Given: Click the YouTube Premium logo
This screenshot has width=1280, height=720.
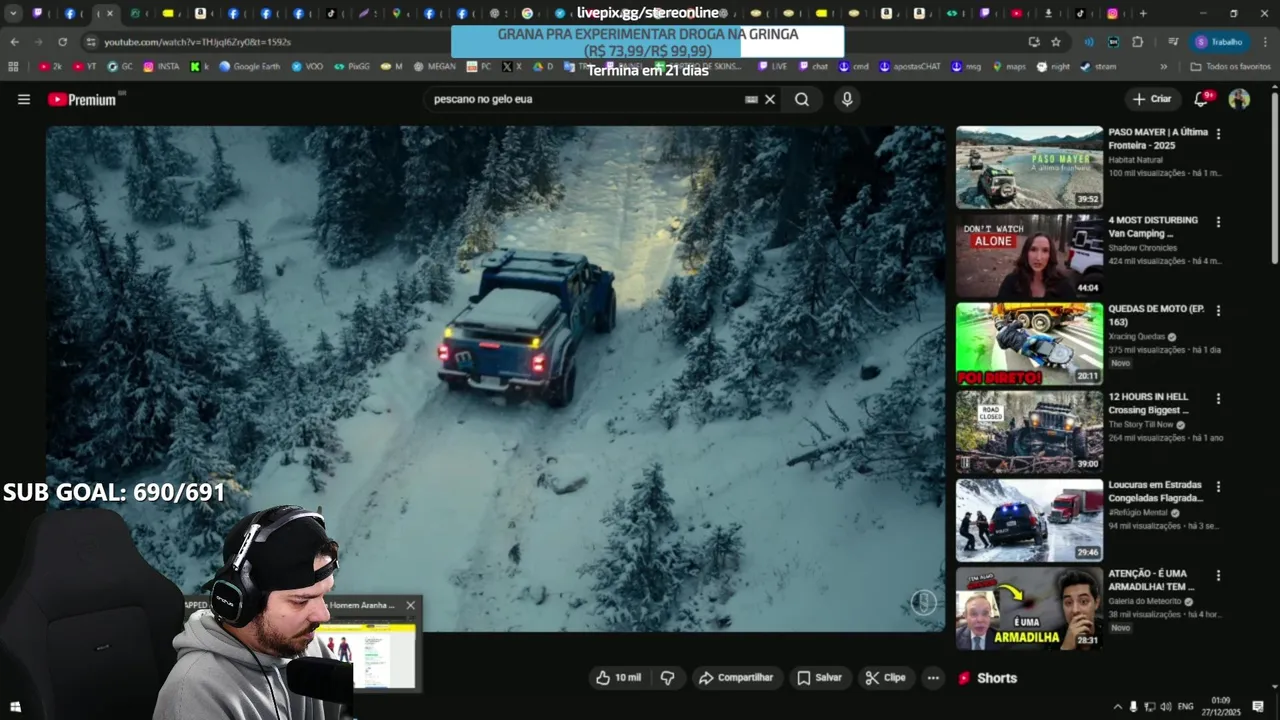Looking at the screenshot, I should point(82,99).
